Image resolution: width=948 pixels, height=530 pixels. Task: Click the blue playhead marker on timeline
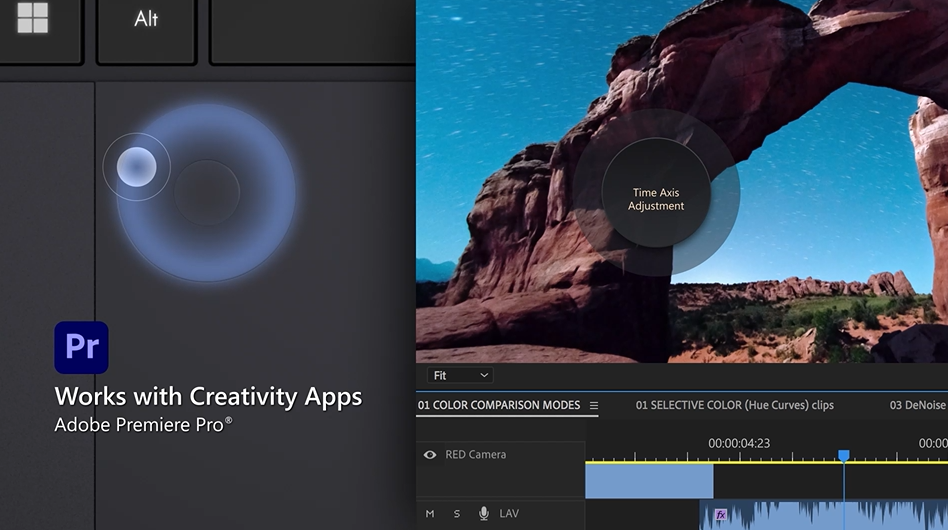point(843,456)
